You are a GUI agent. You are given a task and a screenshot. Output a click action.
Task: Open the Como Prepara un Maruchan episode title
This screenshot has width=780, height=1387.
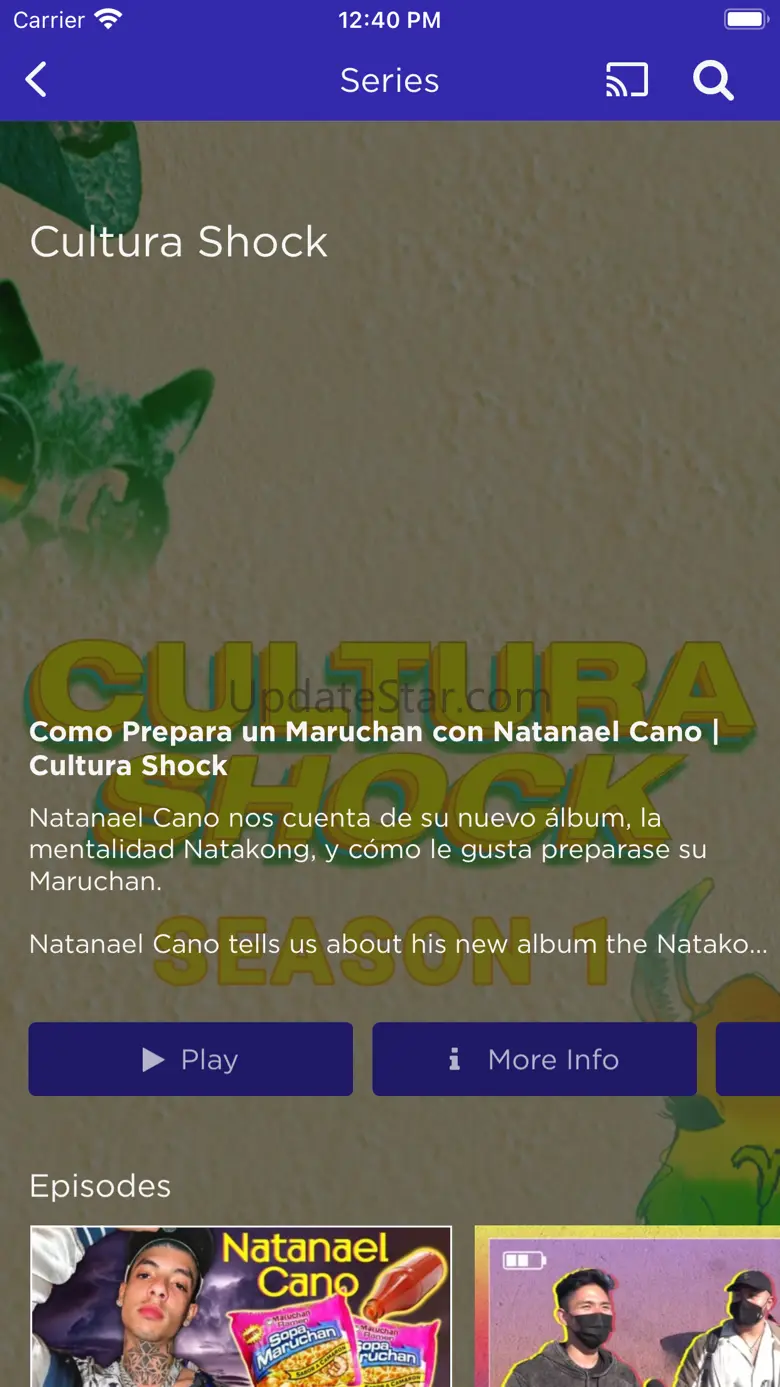click(375, 748)
